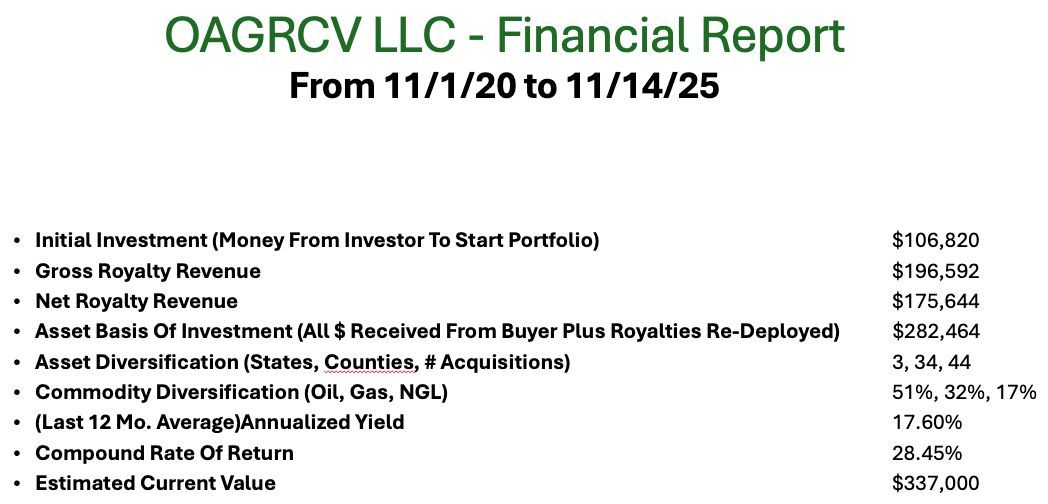This screenshot has width=1048, height=504.
Task: Click the 17.60% yield value
Action: click(x=927, y=422)
